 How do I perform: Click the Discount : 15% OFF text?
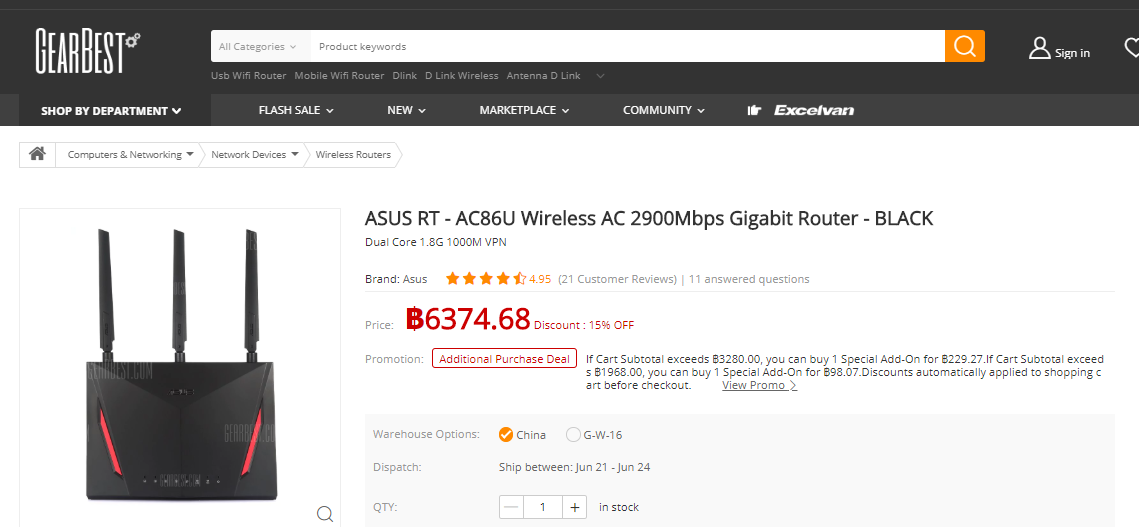(x=584, y=325)
